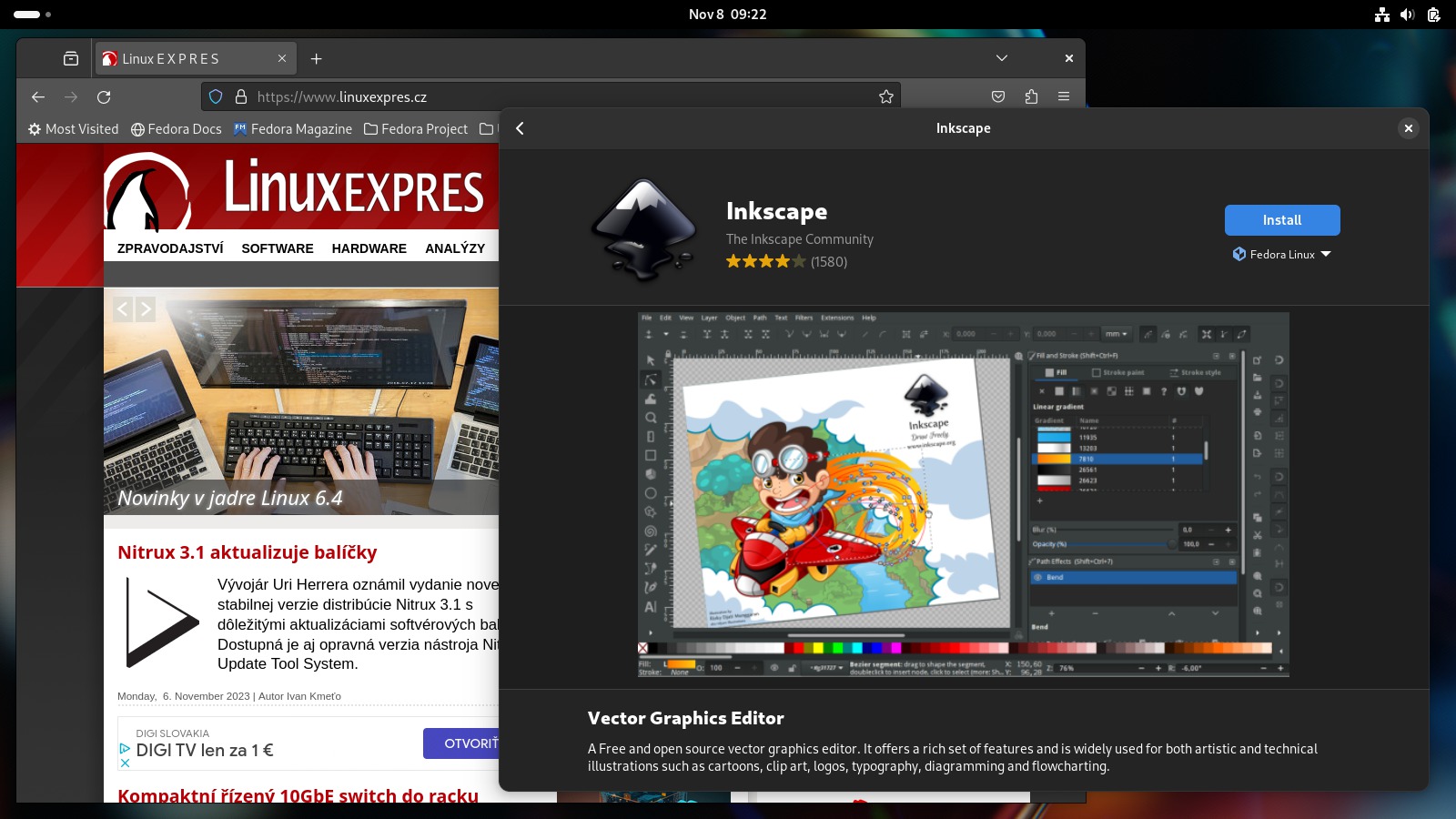Click the network status tray icon
Image resolution: width=1456 pixels, height=819 pixels.
tap(1382, 15)
